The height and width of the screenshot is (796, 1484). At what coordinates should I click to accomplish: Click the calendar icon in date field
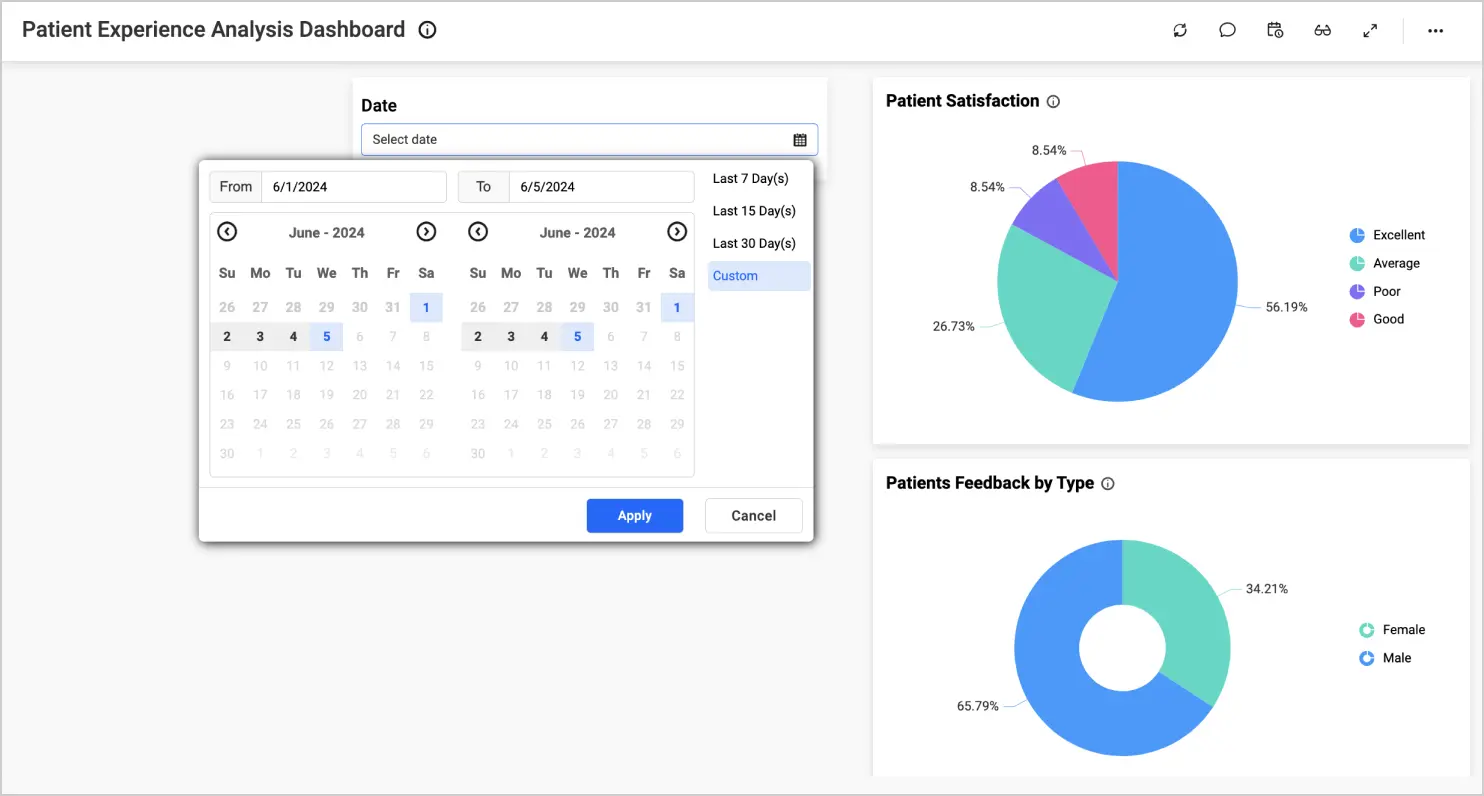800,140
